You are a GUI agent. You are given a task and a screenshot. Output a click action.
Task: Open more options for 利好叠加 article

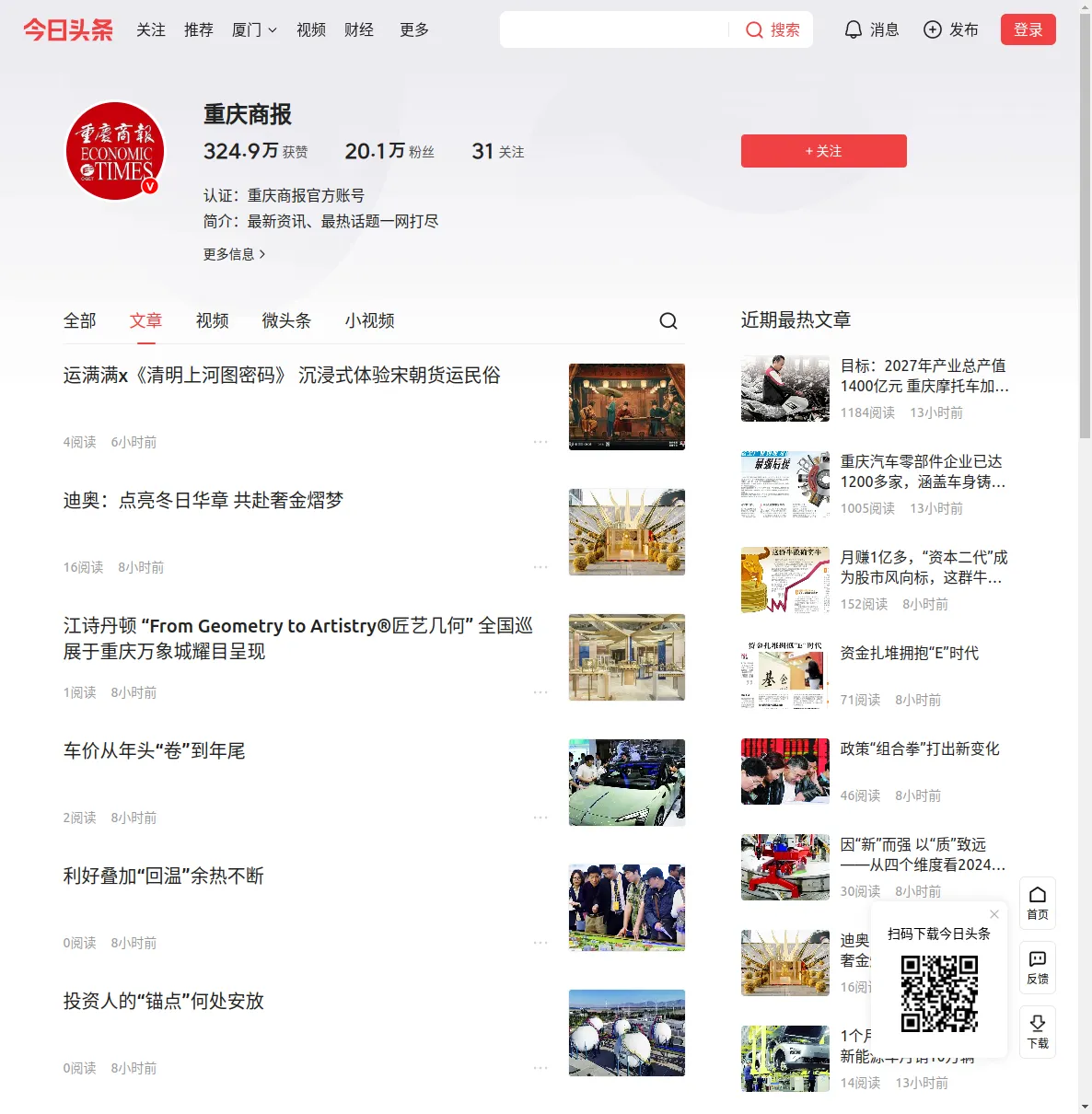click(540, 943)
